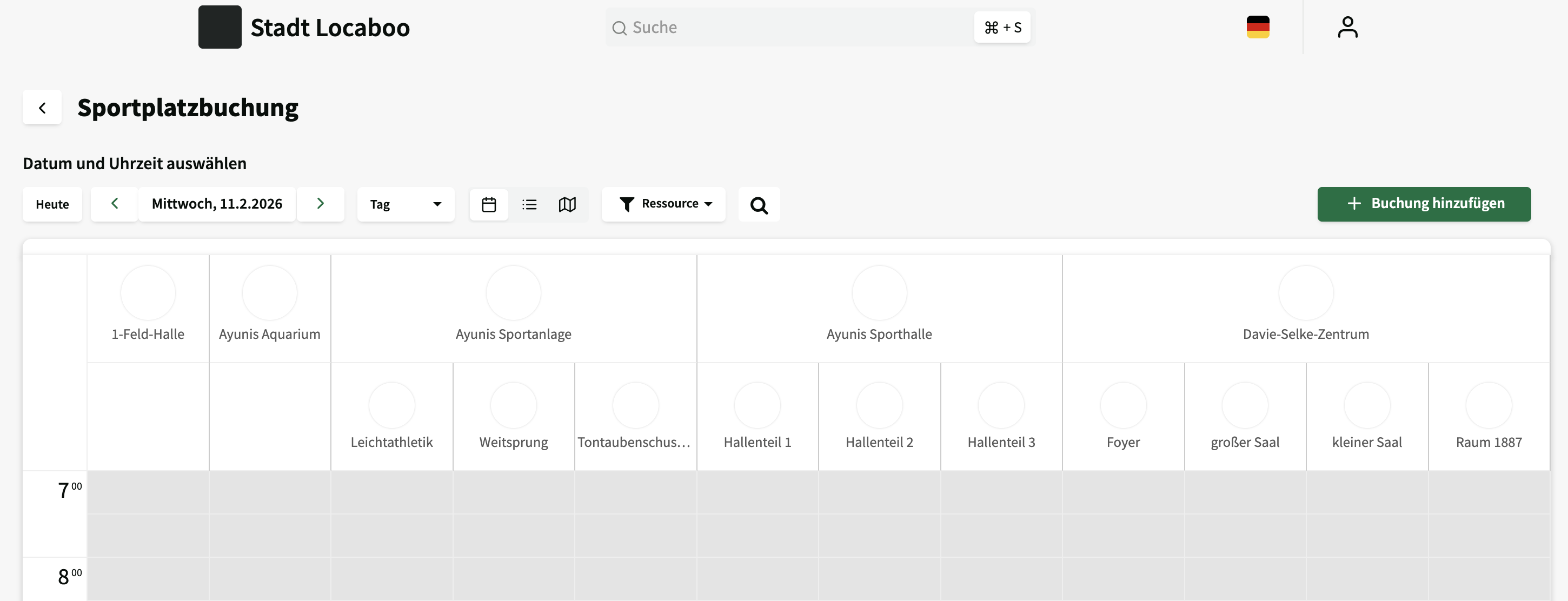Click 7:00 slot under Leichtathletik
This screenshot has height=601, width=1568.
click(391, 492)
